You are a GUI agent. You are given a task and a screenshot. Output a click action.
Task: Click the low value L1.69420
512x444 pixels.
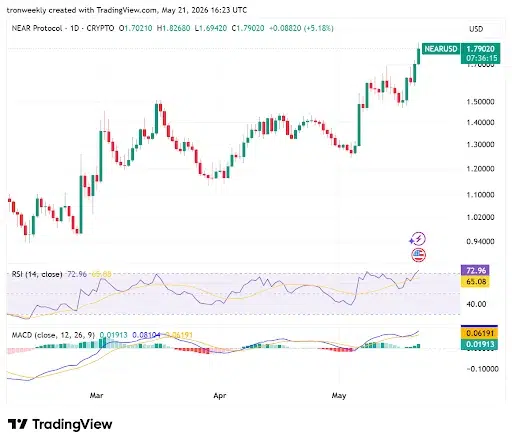coord(211,28)
